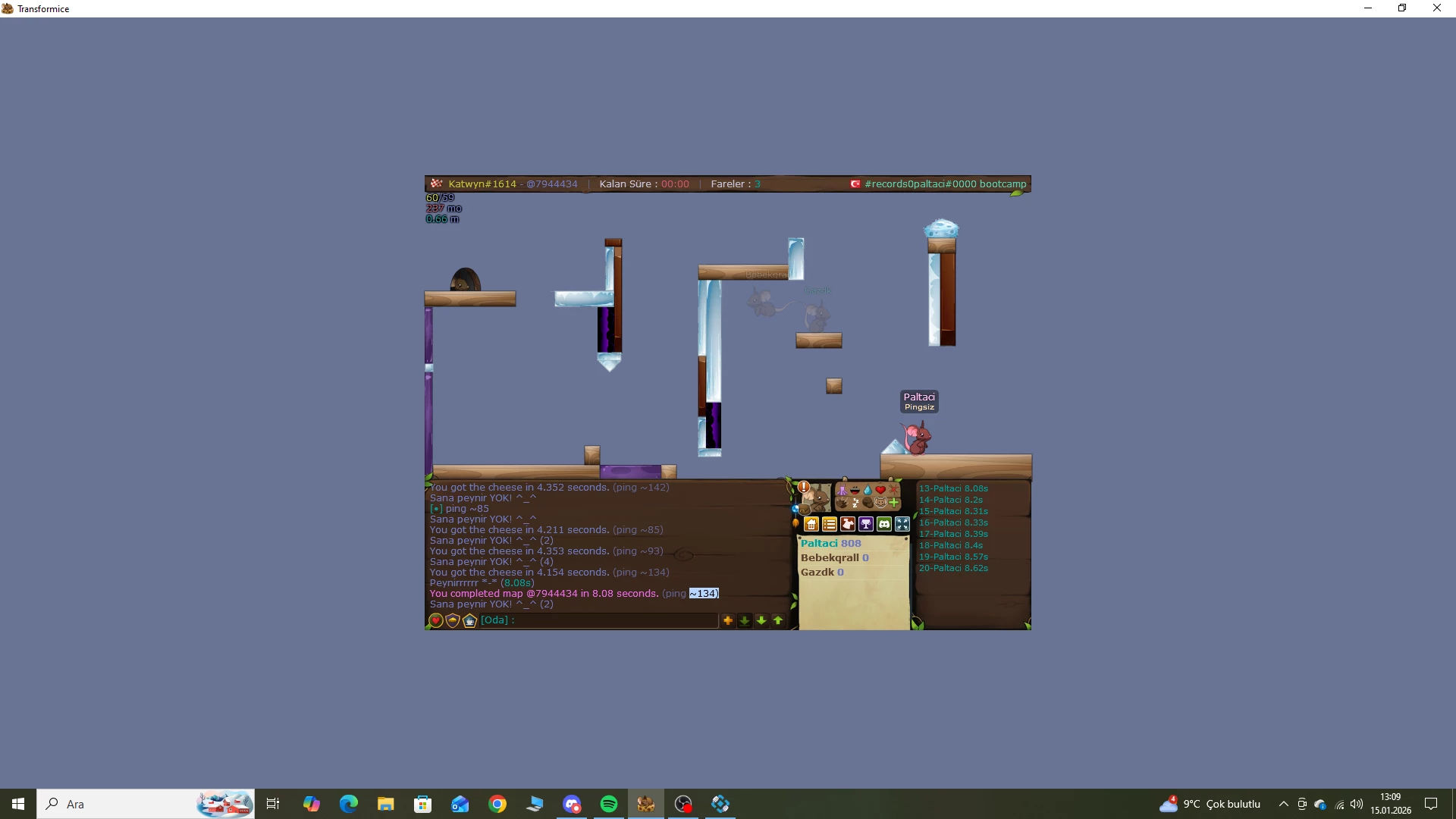This screenshot has height=819, width=1456.
Task: Click record entry 13-Paltaci 8.08s
Action: coord(953,488)
